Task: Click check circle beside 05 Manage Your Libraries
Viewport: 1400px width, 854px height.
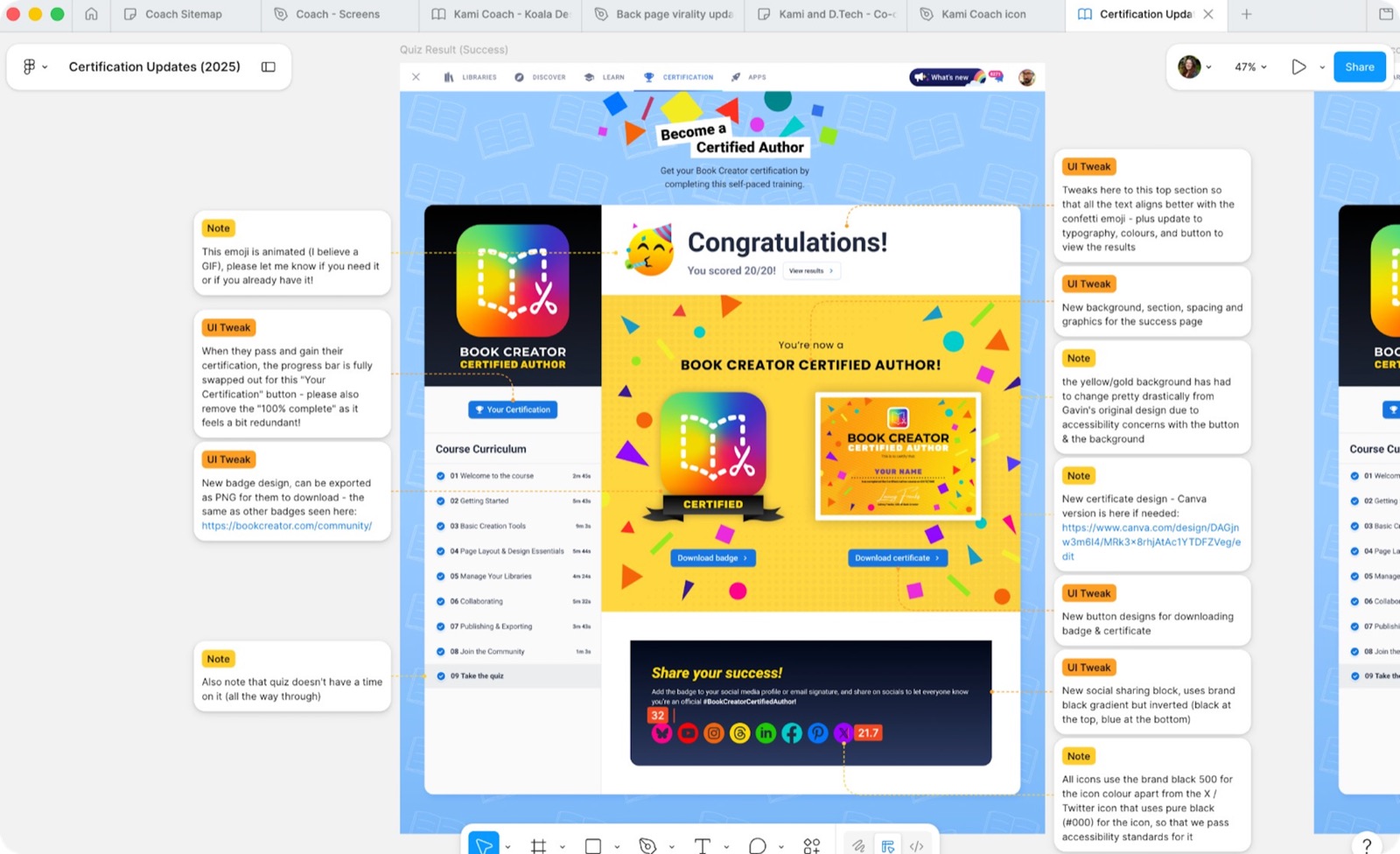Action: point(441,577)
